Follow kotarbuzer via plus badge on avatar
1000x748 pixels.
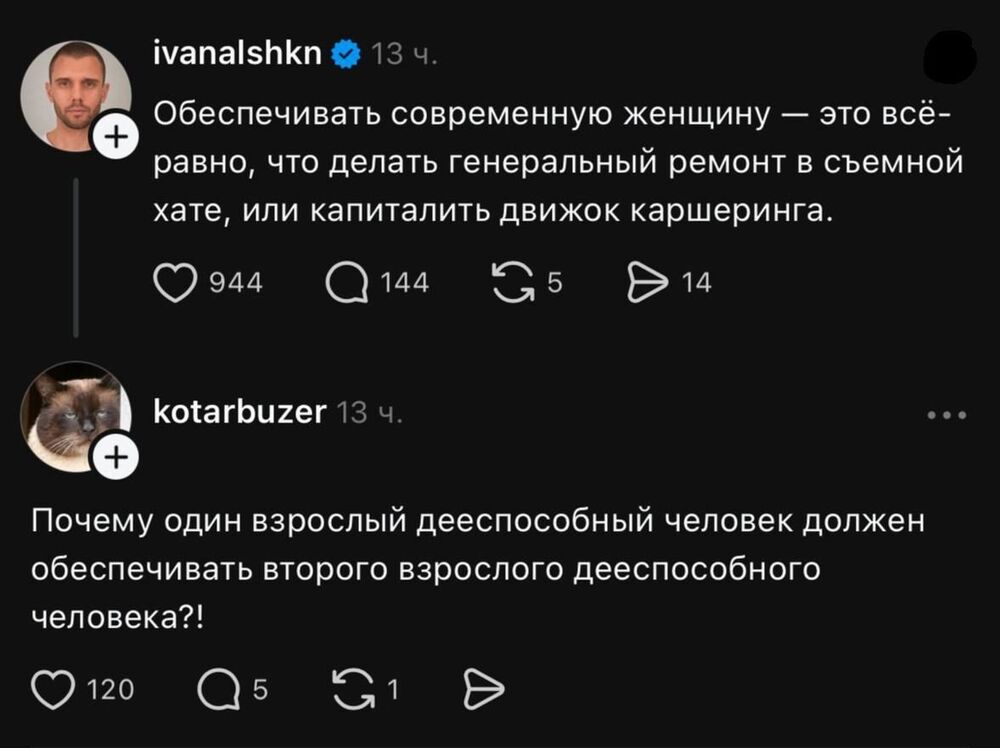point(115,457)
